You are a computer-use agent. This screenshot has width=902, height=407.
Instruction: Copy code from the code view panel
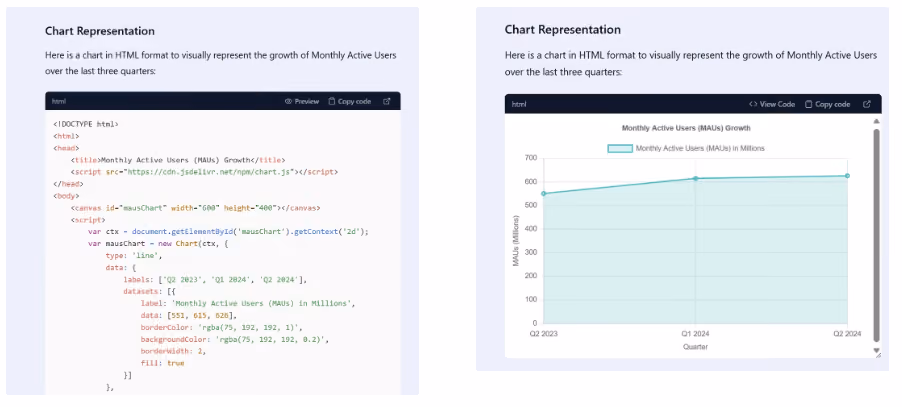[x=349, y=101]
